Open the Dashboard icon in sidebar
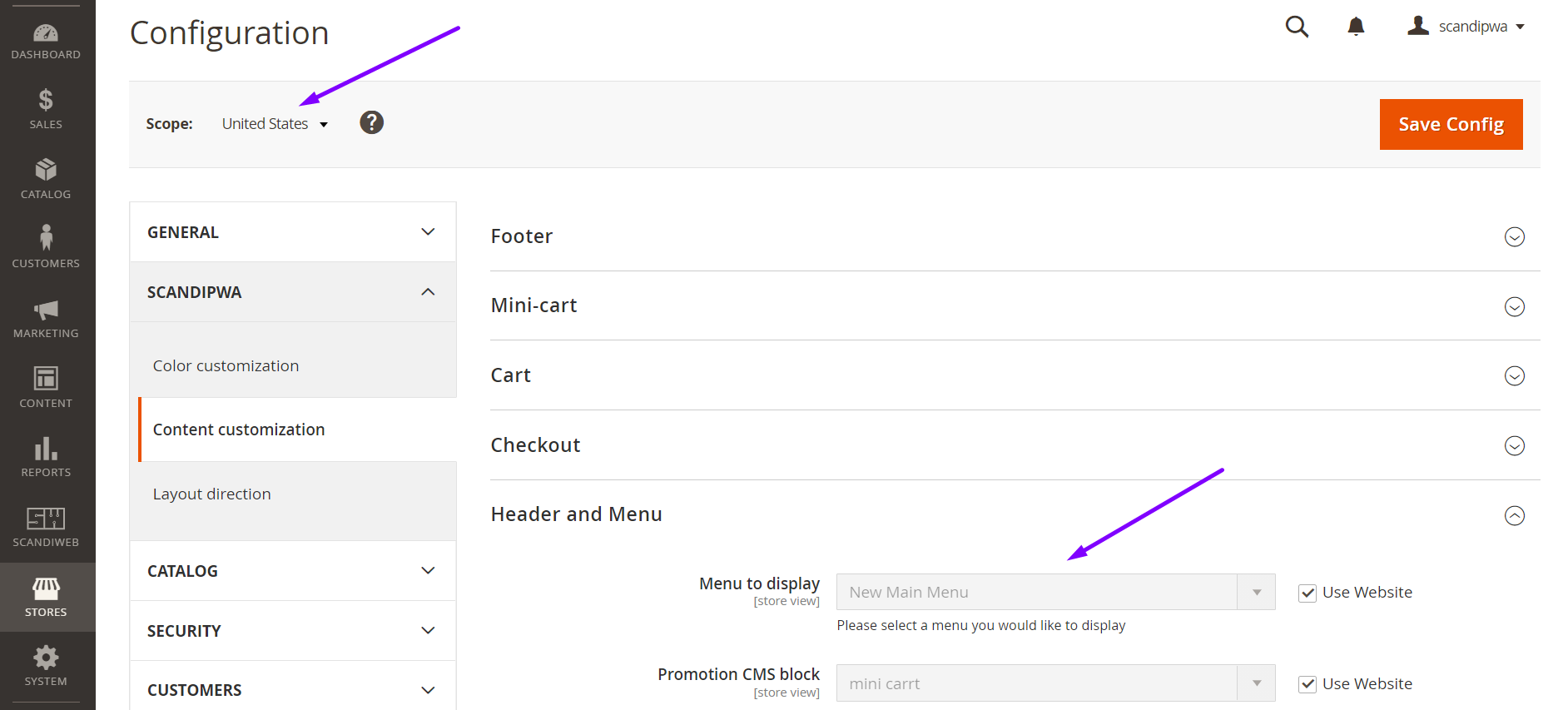Screen dimensions: 1568x710 (46, 33)
